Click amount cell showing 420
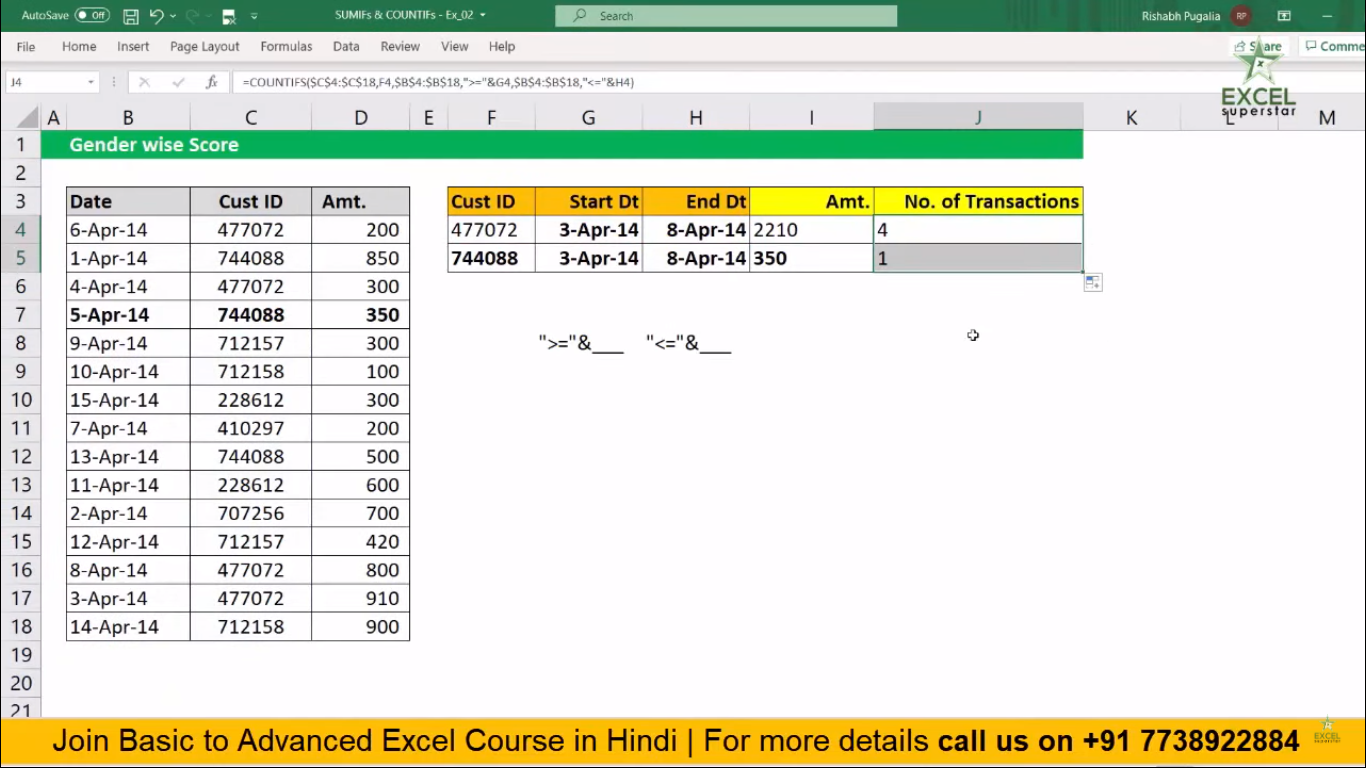Image resolution: width=1366 pixels, height=768 pixels. point(360,542)
